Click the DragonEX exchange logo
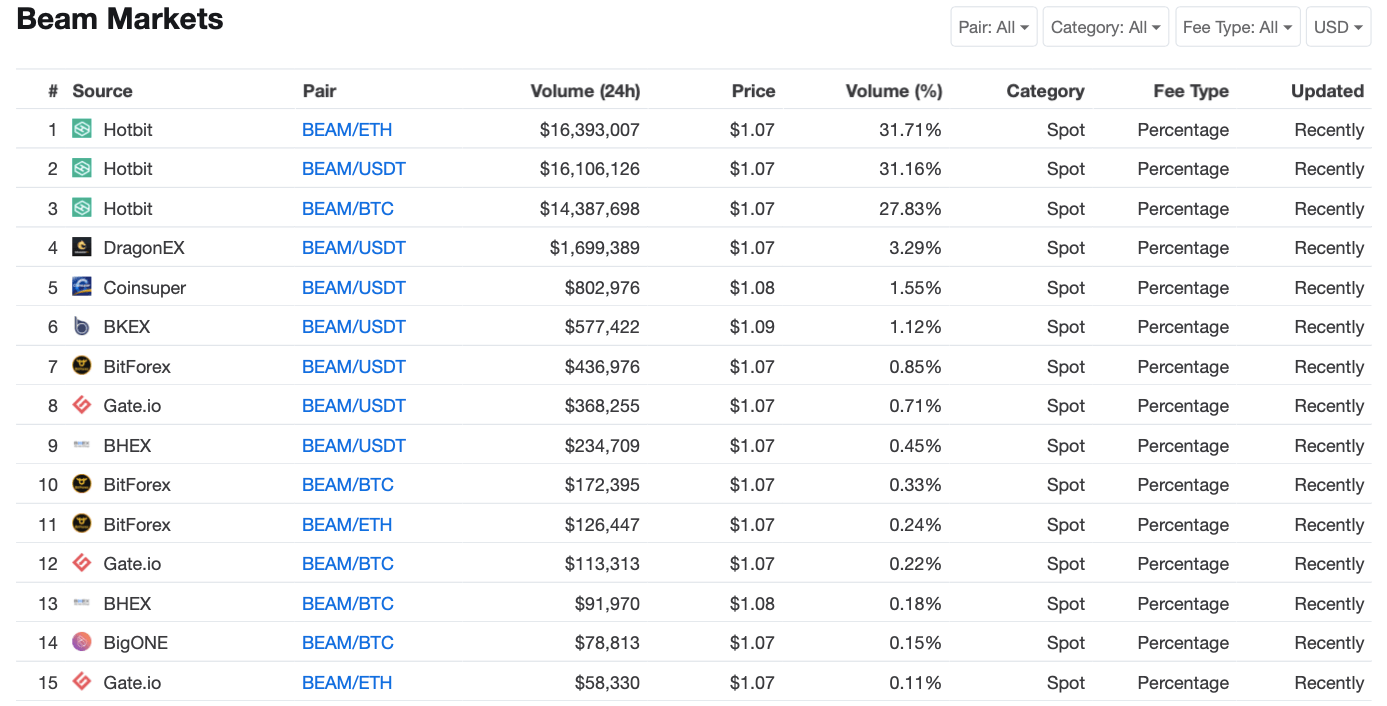This screenshot has width=1387, height=706. tap(82, 247)
